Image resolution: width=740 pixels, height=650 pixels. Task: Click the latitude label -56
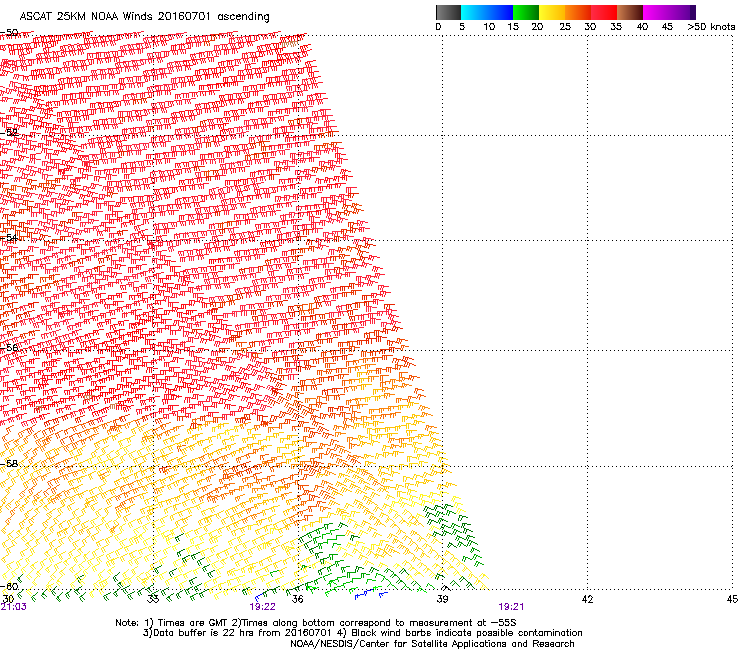[x=9, y=347]
